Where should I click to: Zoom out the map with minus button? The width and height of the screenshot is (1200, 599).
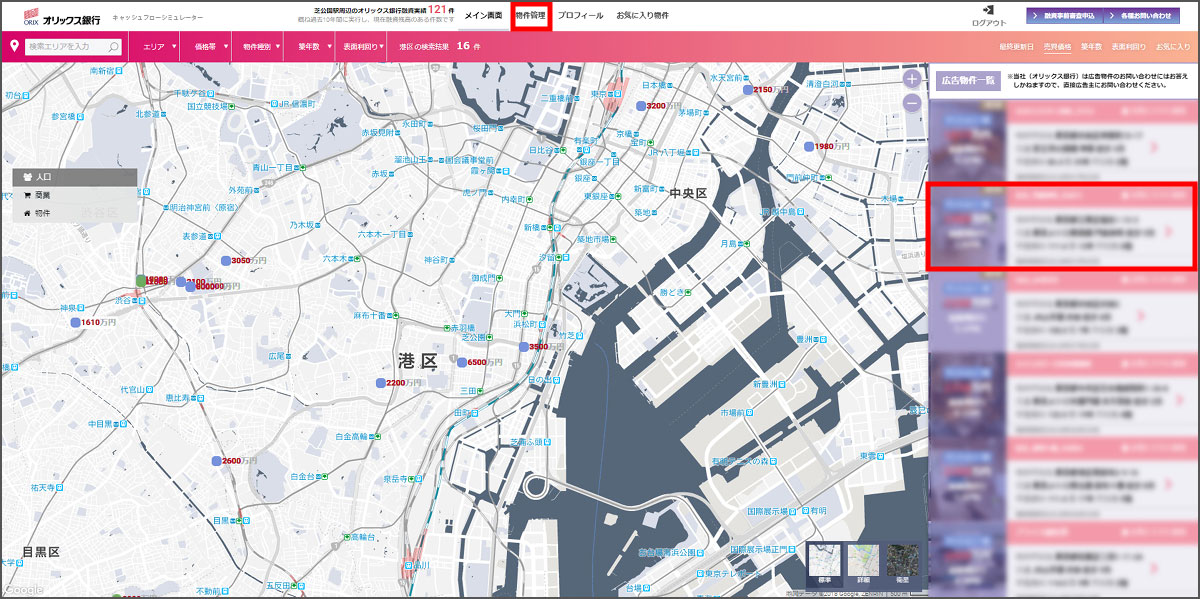(x=911, y=102)
